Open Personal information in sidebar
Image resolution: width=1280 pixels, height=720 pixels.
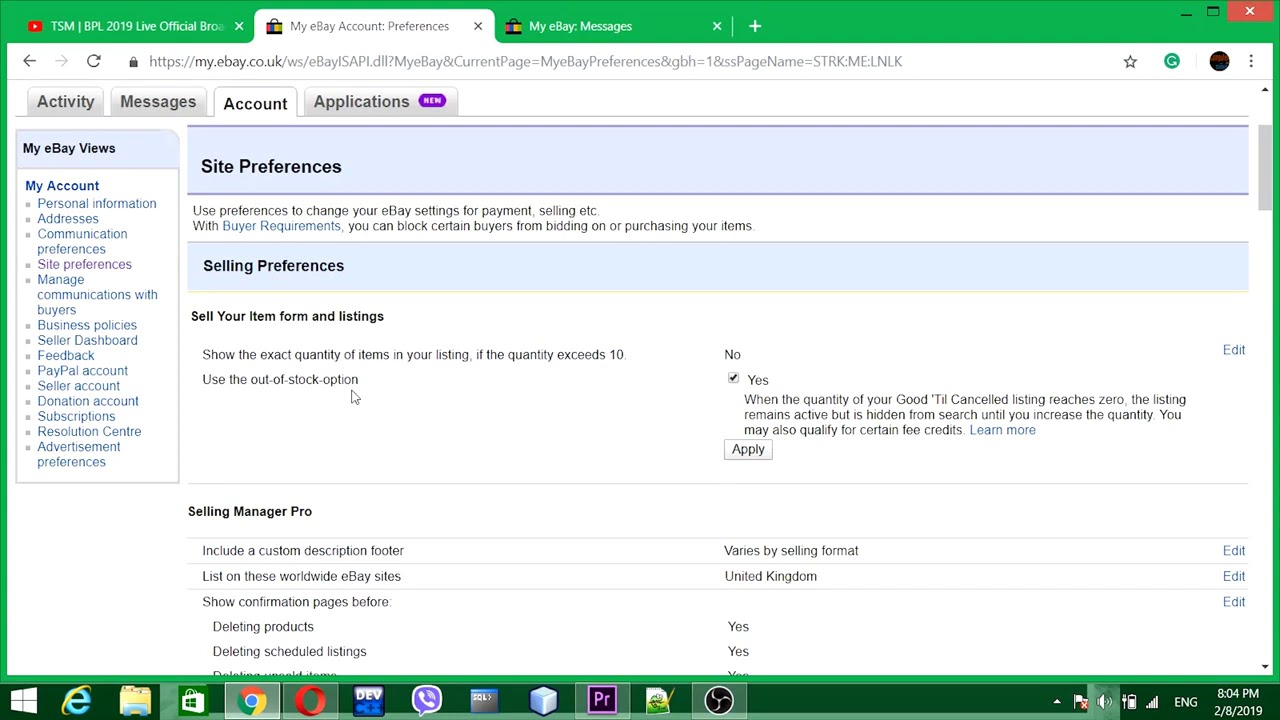[96, 204]
